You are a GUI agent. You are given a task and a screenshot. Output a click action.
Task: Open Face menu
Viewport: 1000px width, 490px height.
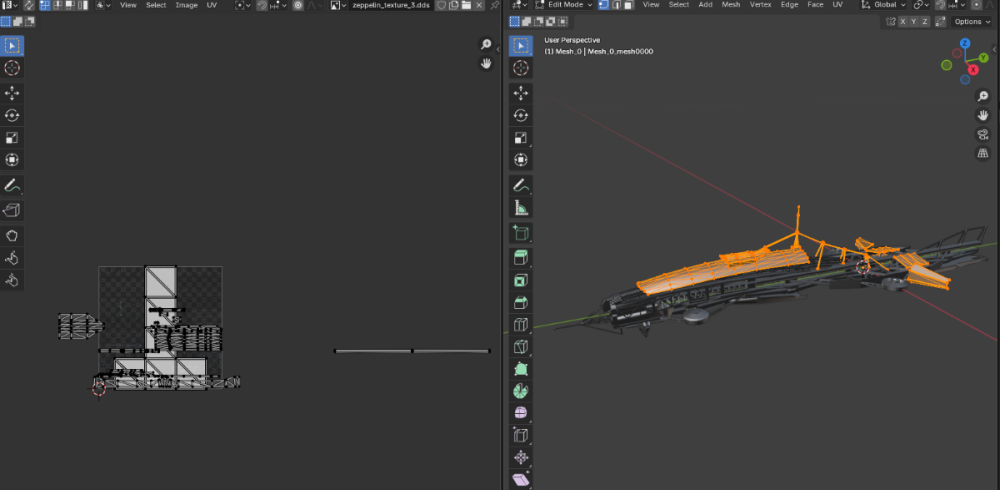click(815, 5)
